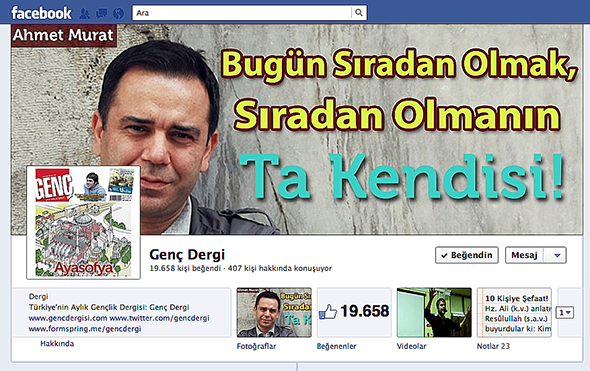Open friend requests icon
The height and width of the screenshot is (371, 590).
(x=85, y=14)
